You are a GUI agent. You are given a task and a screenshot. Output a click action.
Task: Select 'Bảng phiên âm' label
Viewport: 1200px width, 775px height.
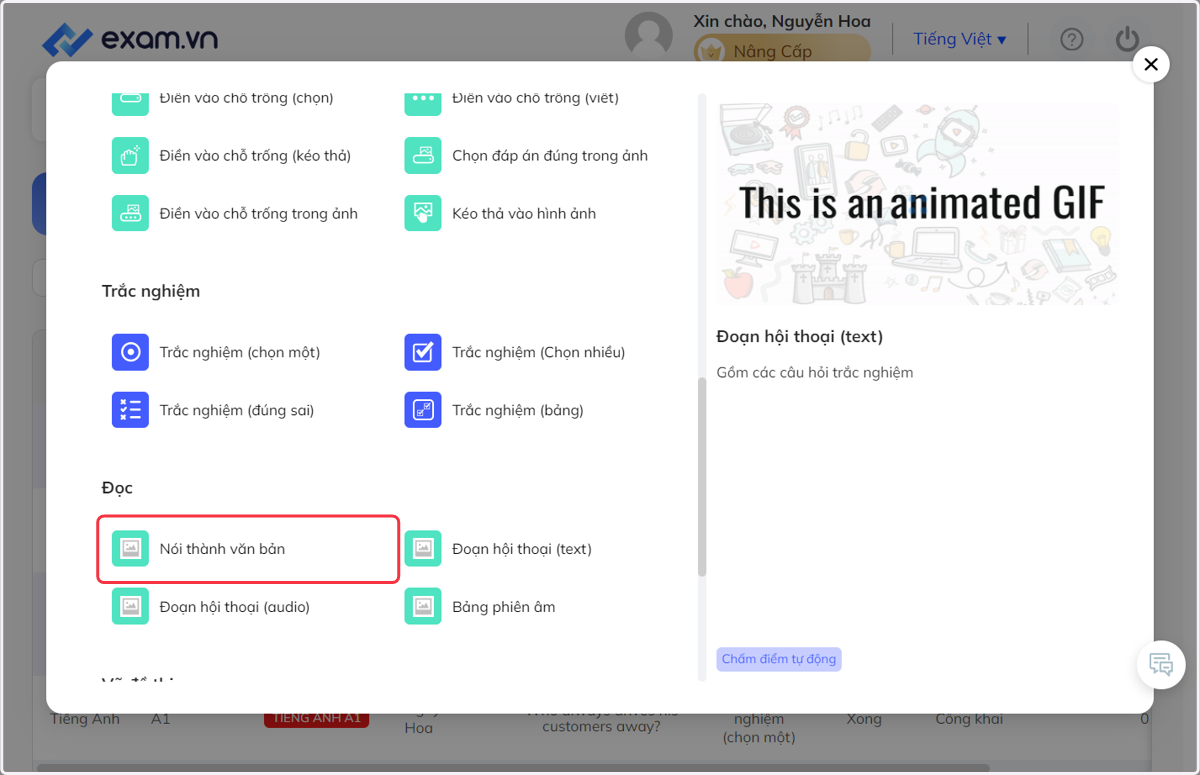click(x=504, y=607)
